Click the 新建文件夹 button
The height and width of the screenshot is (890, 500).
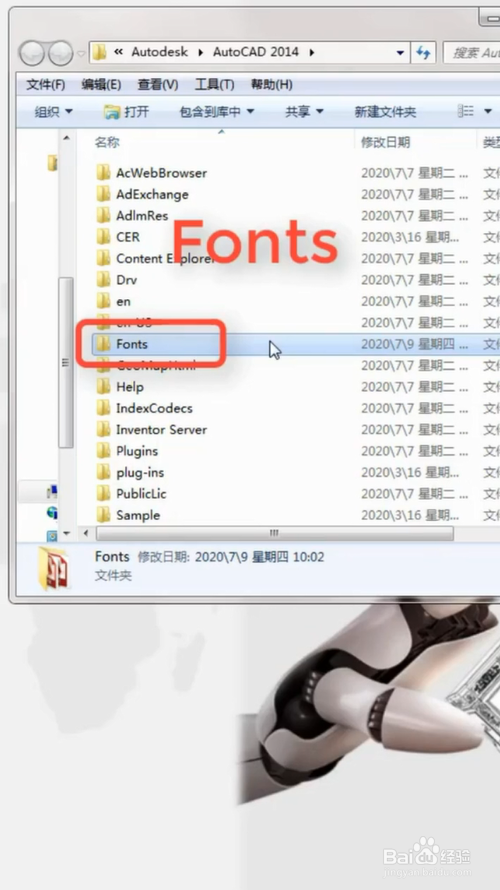tap(385, 112)
